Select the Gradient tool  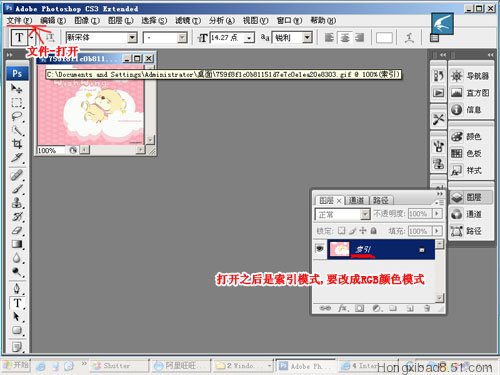(x=16, y=244)
